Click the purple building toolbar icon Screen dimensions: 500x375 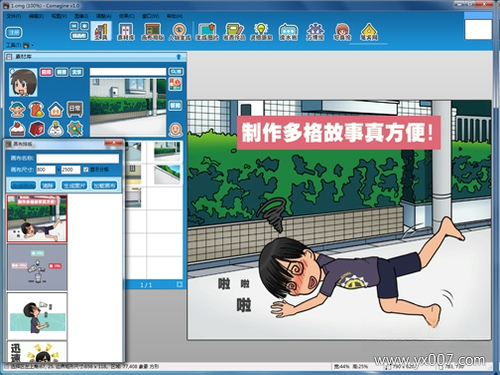(315, 31)
